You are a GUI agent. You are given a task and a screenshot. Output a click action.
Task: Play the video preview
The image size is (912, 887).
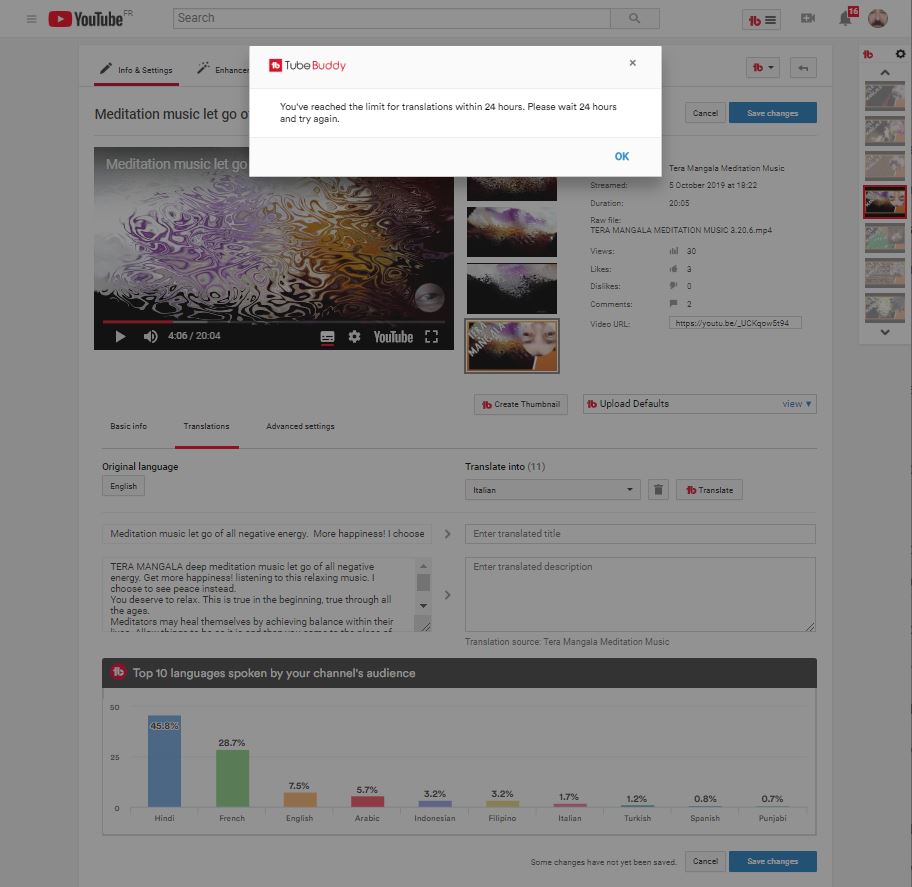click(120, 337)
